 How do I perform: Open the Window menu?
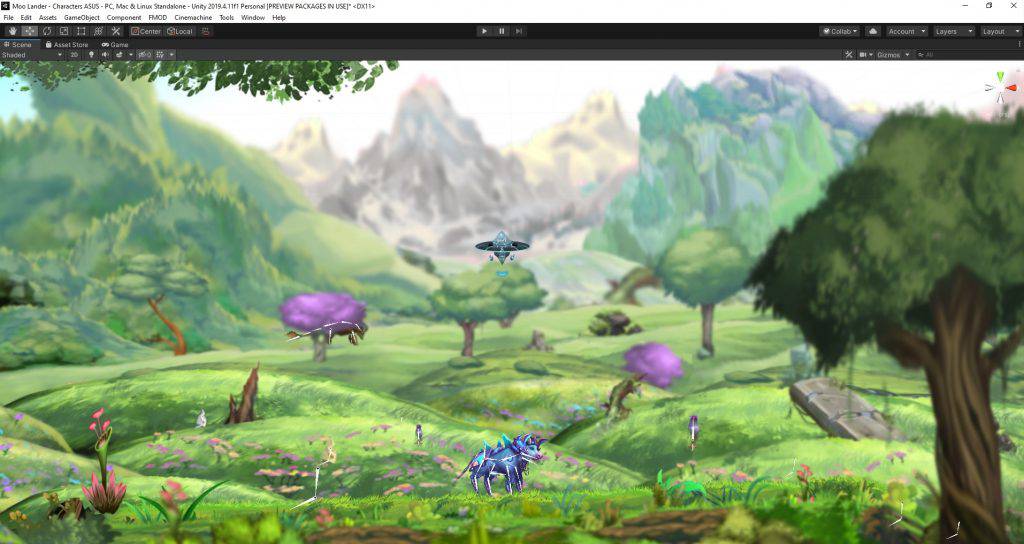coord(253,18)
